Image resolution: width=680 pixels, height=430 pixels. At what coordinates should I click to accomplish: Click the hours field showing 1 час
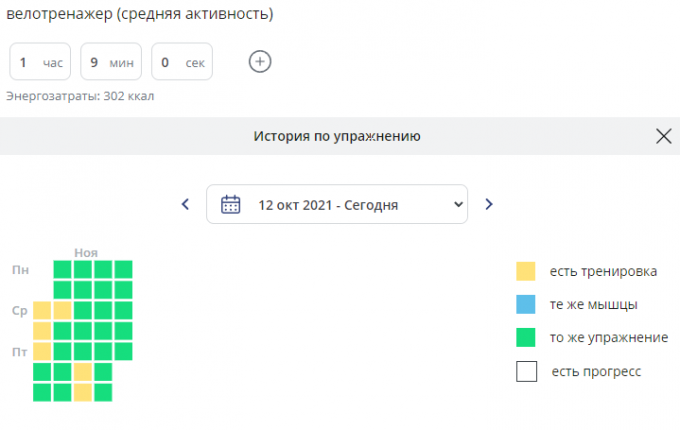(40, 62)
